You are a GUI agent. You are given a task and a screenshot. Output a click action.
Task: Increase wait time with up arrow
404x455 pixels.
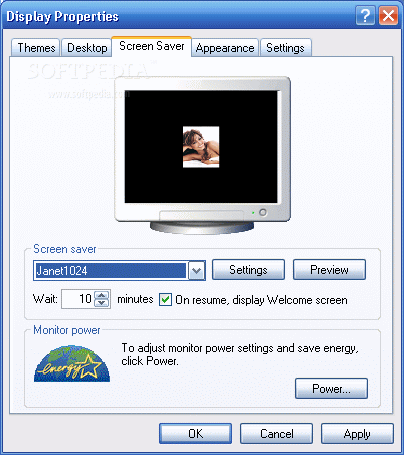point(102,295)
